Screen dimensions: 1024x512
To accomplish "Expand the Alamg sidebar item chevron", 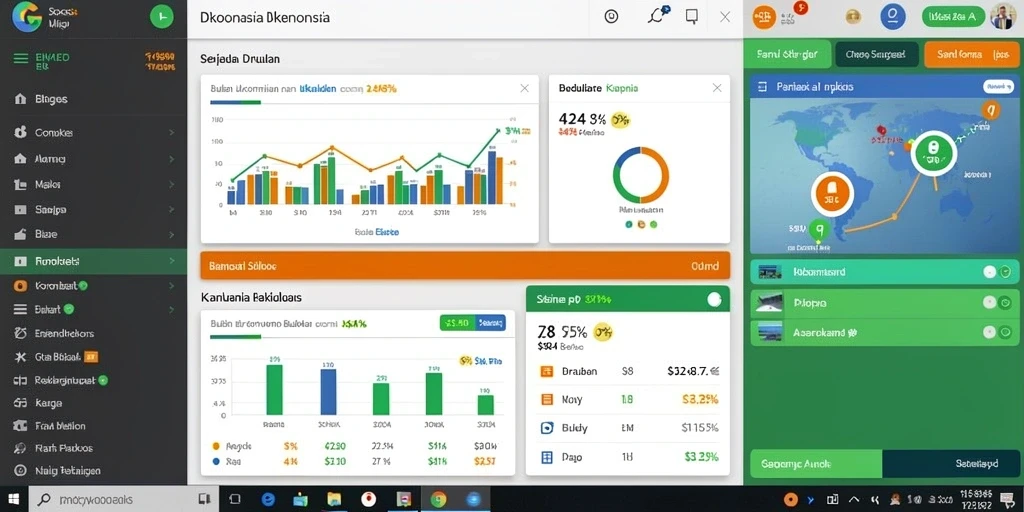I will (172, 159).
